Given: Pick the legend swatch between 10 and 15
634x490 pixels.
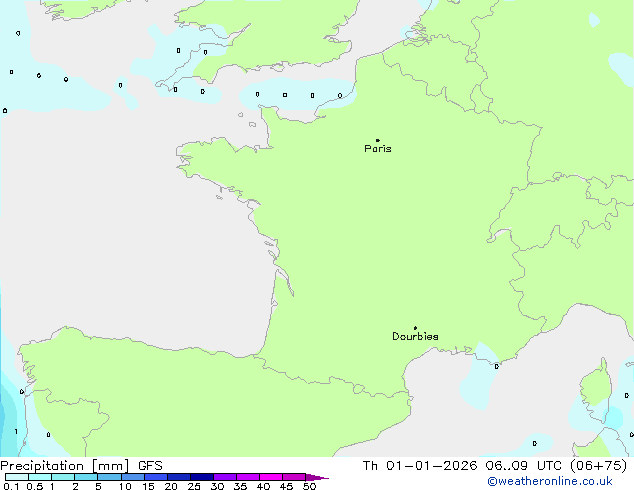Looking at the screenshot, I should click(x=133, y=477).
